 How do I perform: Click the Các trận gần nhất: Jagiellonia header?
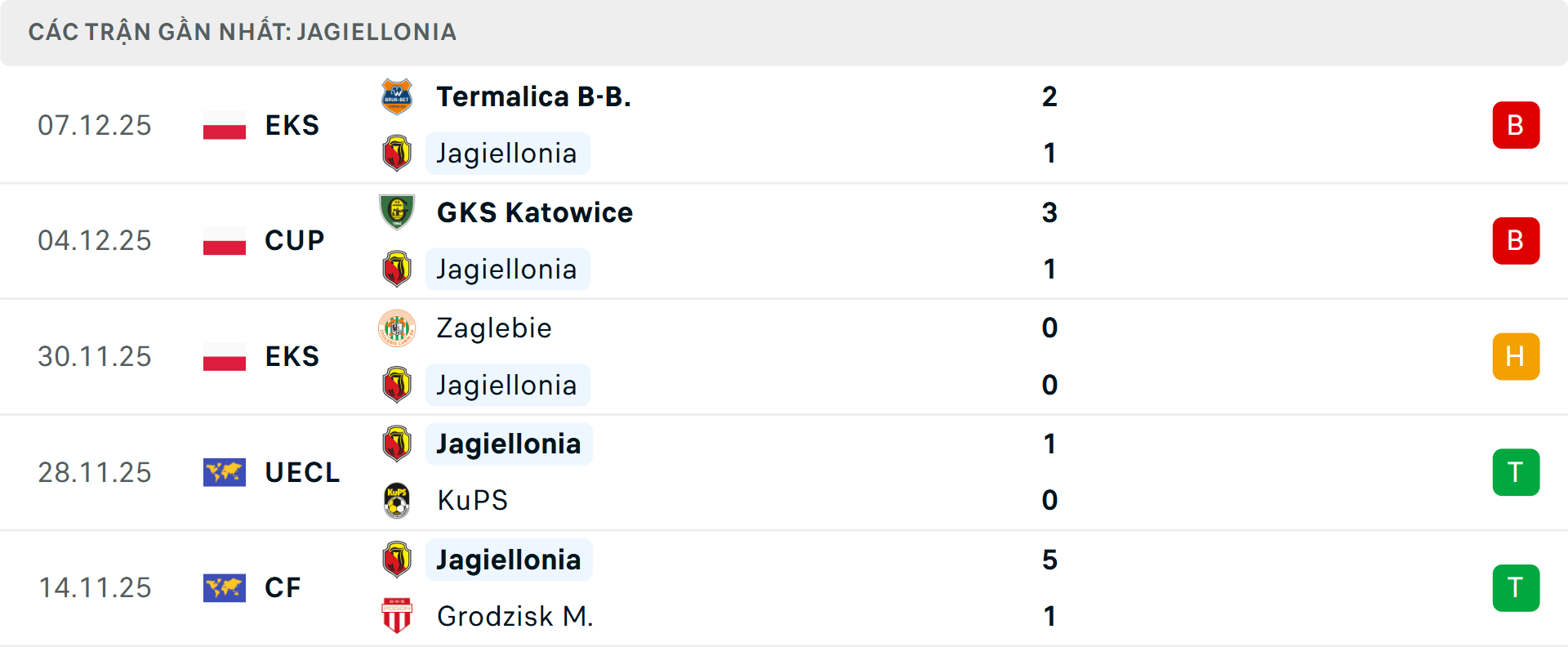click(x=243, y=32)
